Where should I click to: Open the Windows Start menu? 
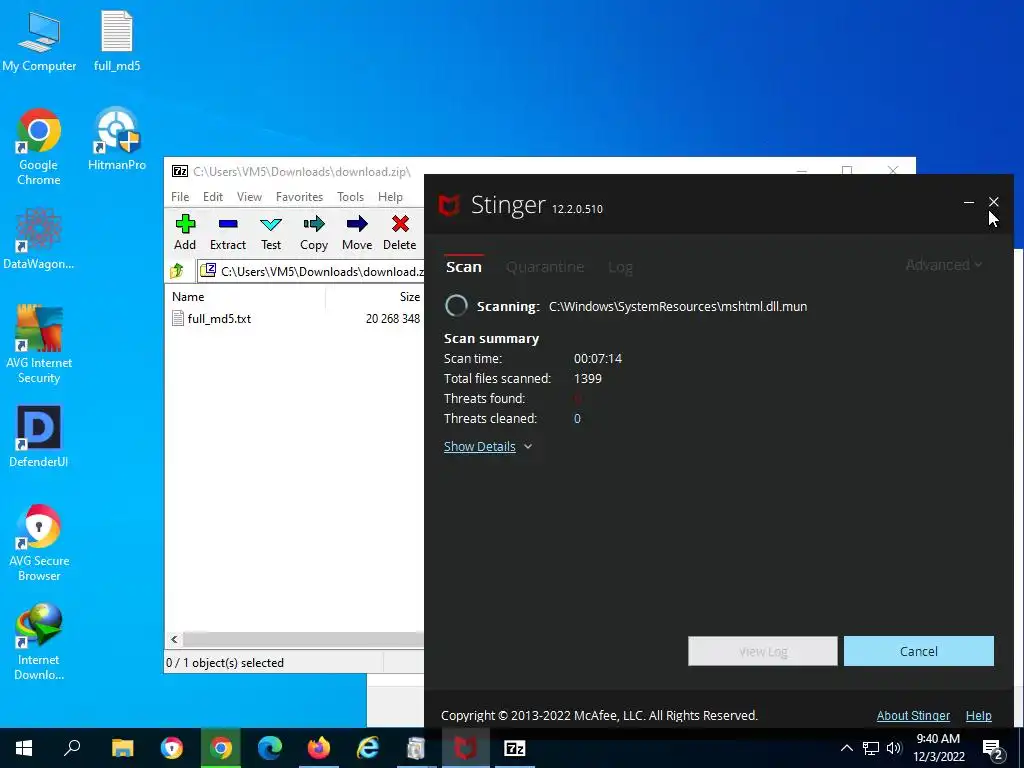coord(24,748)
